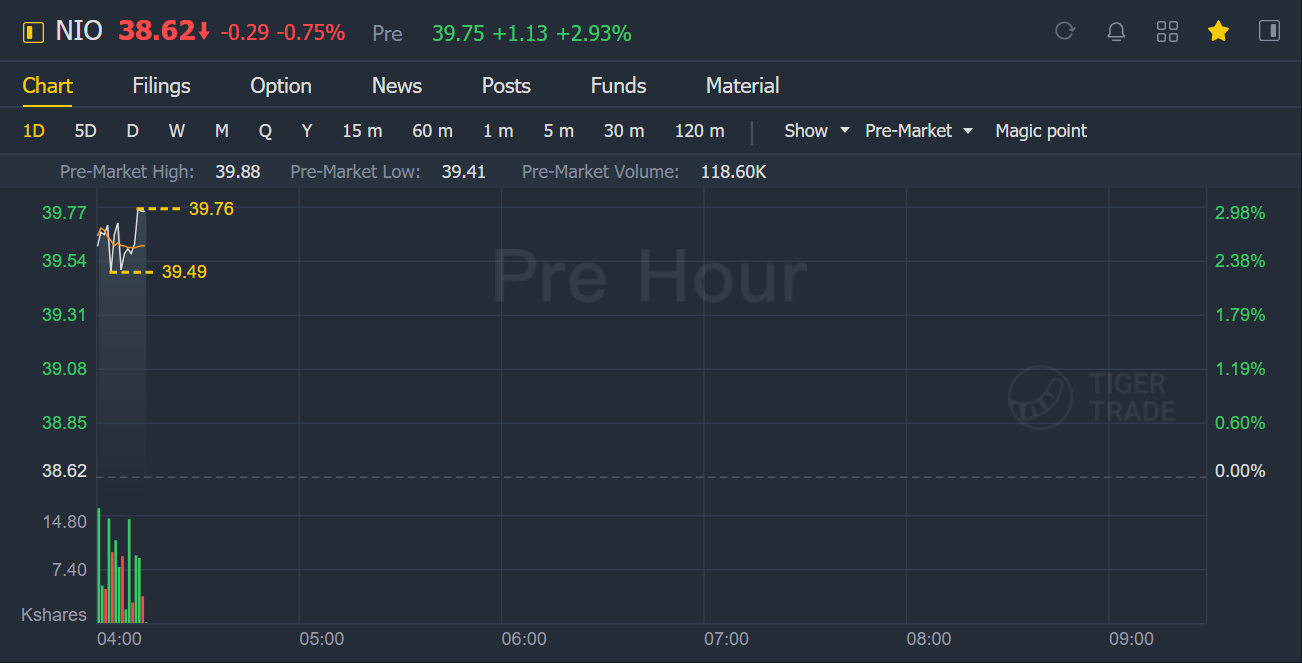Switch to the Chart tab
The image size is (1302, 663).
click(48, 86)
